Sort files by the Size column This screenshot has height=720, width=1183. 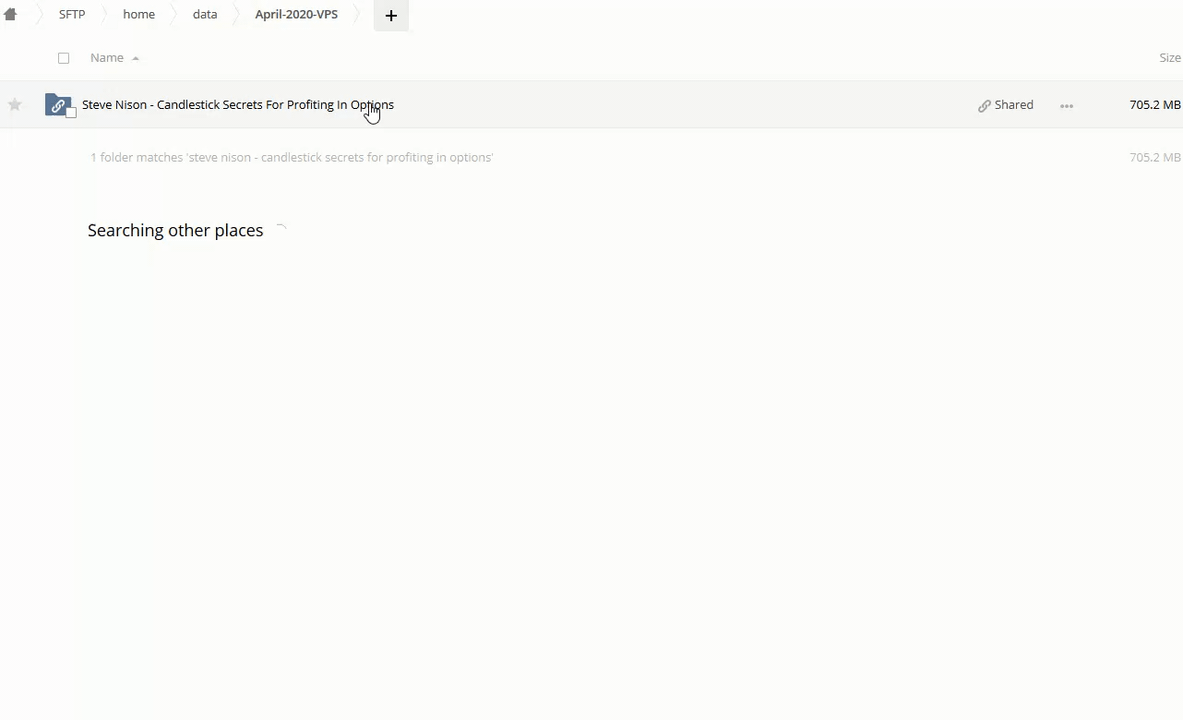coord(1169,58)
